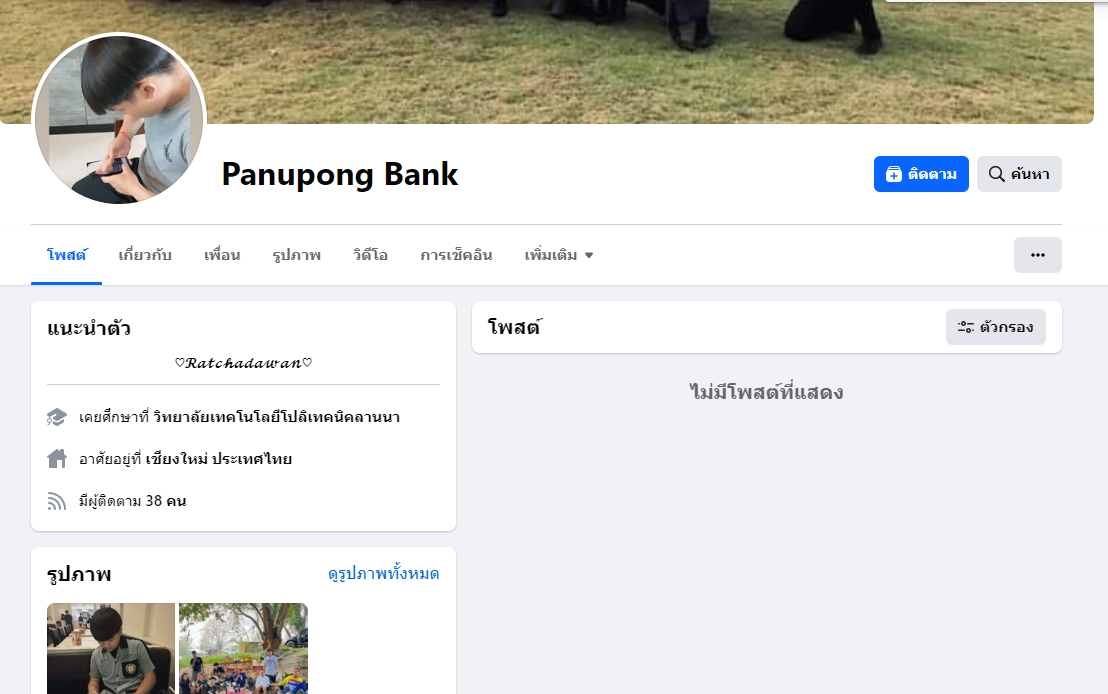Select the วิดีโอ tab
The width and height of the screenshot is (1108, 694).
pos(370,255)
